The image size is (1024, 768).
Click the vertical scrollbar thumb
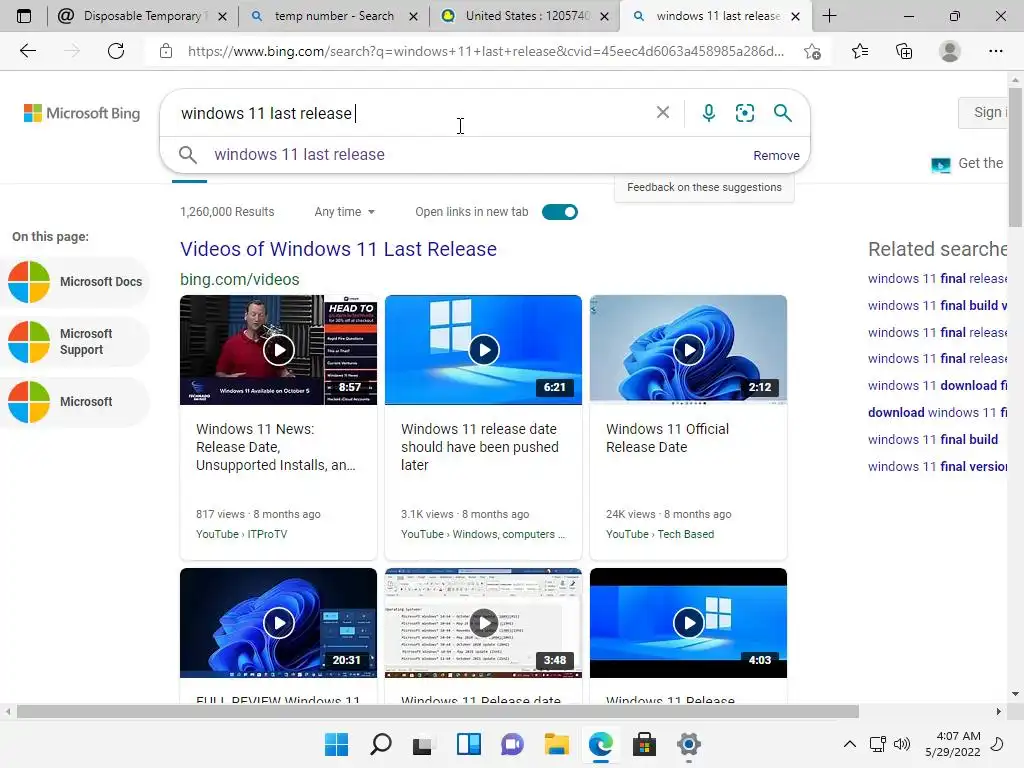(1016, 155)
